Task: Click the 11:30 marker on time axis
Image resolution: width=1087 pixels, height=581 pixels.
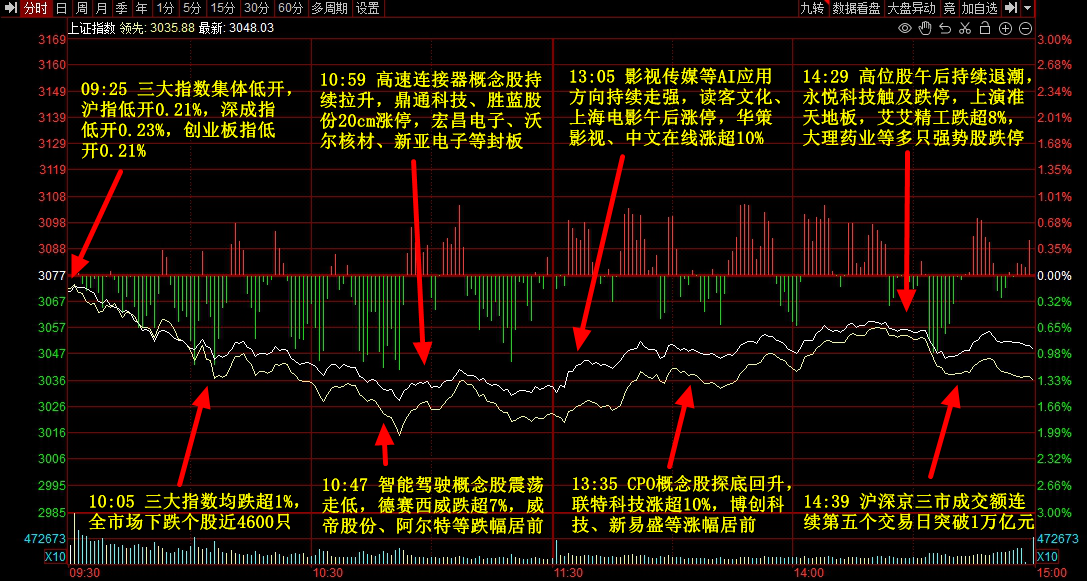Action: [x=569, y=573]
